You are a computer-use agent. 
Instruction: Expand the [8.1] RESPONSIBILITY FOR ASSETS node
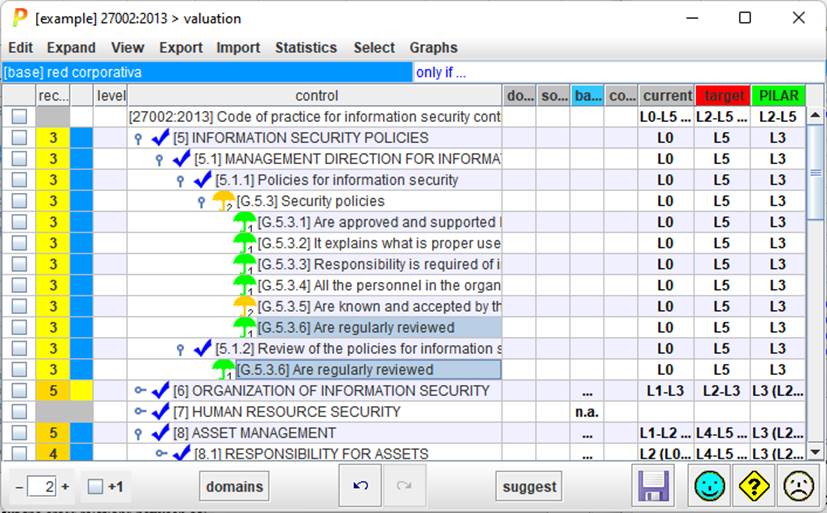(x=161, y=453)
